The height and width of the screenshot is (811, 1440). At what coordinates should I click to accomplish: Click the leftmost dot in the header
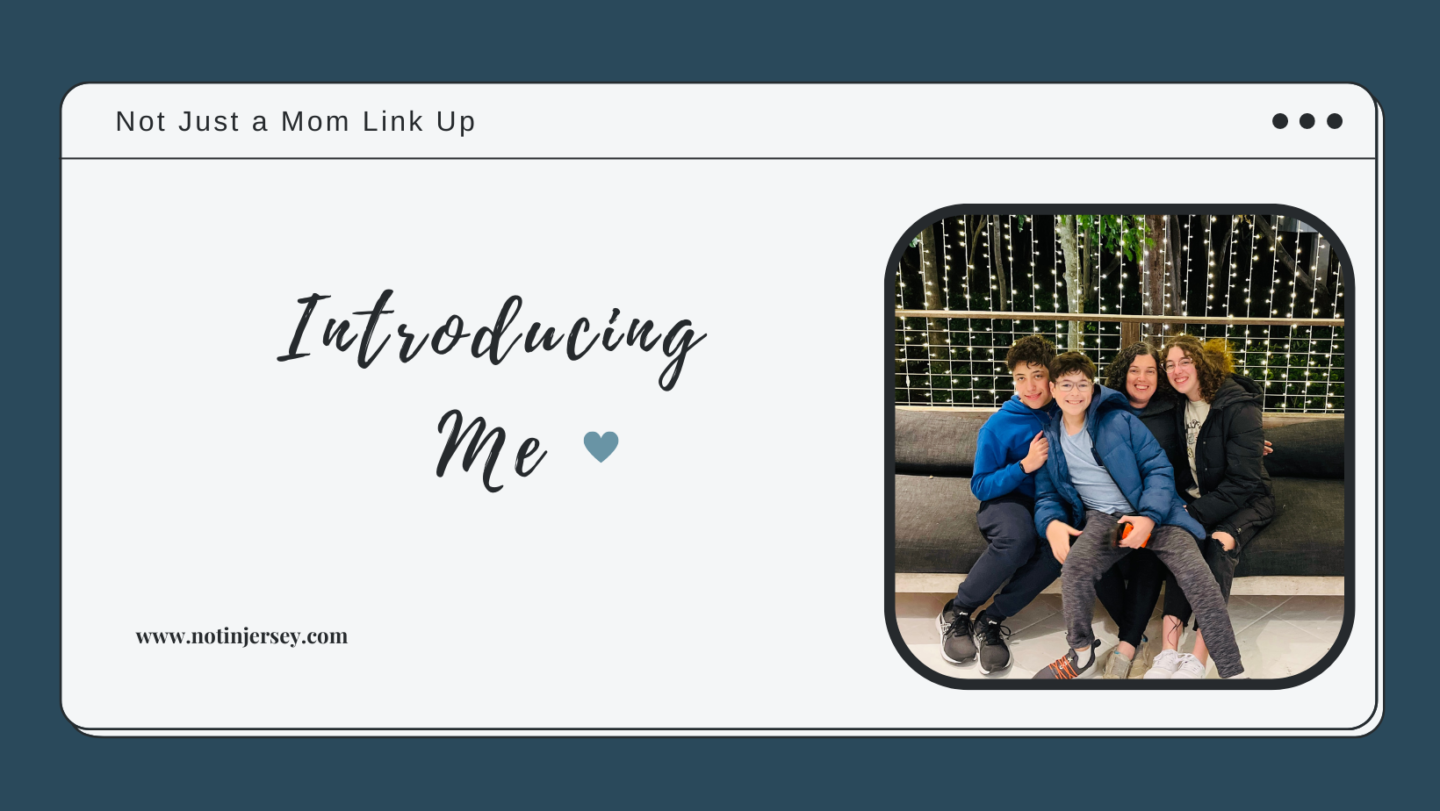click(1280, 121)
